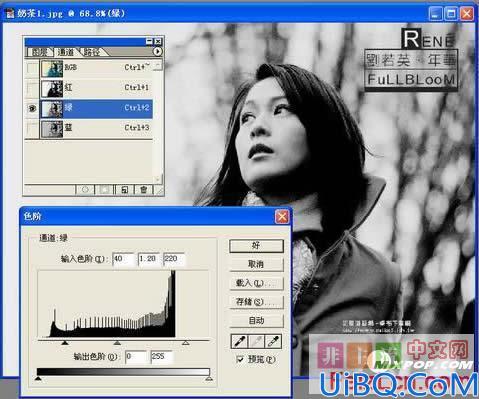
Task: Click channels panel scroll down arrow
Action: click(158, 179)
